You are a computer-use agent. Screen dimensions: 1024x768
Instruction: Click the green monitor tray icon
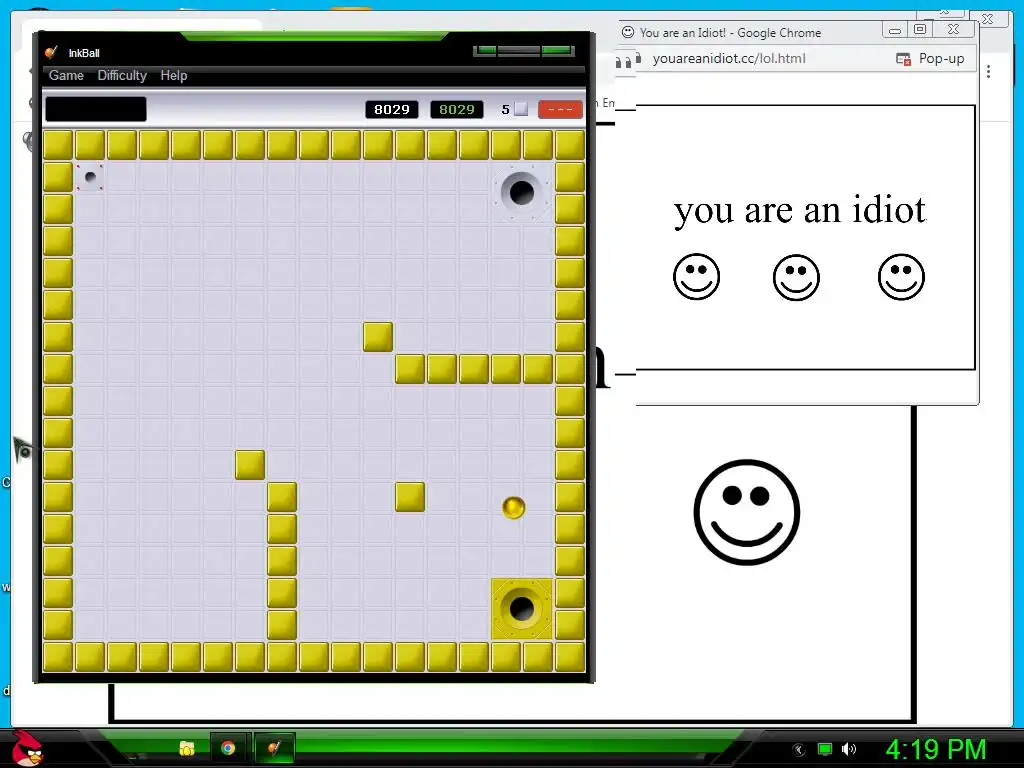825,749
